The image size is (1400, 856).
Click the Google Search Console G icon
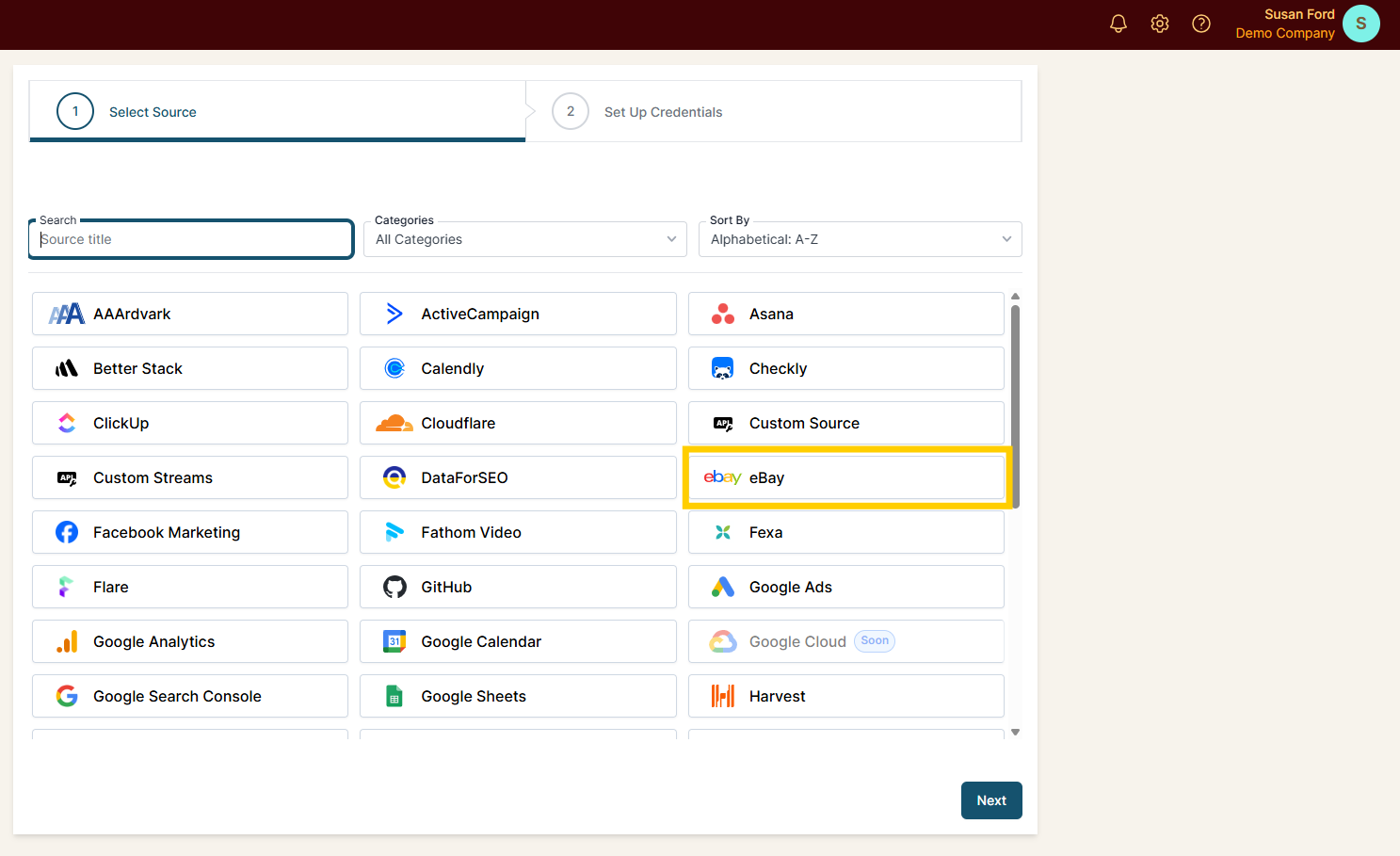pos(67,696)
